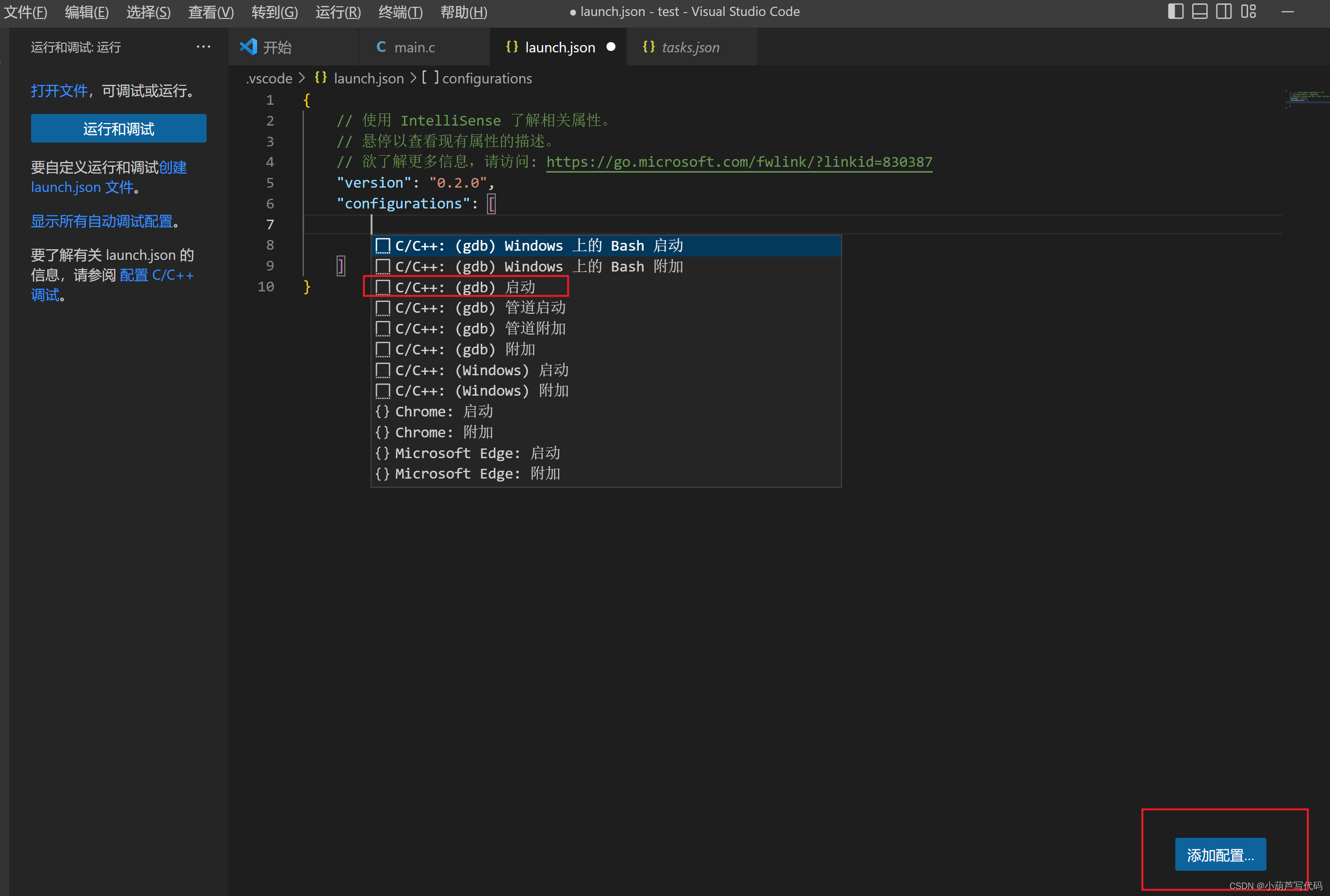Toggle bottom panel layout icon
Image resolution: width=1330 pixels, height=896 pixels.
pos(1200,12)
